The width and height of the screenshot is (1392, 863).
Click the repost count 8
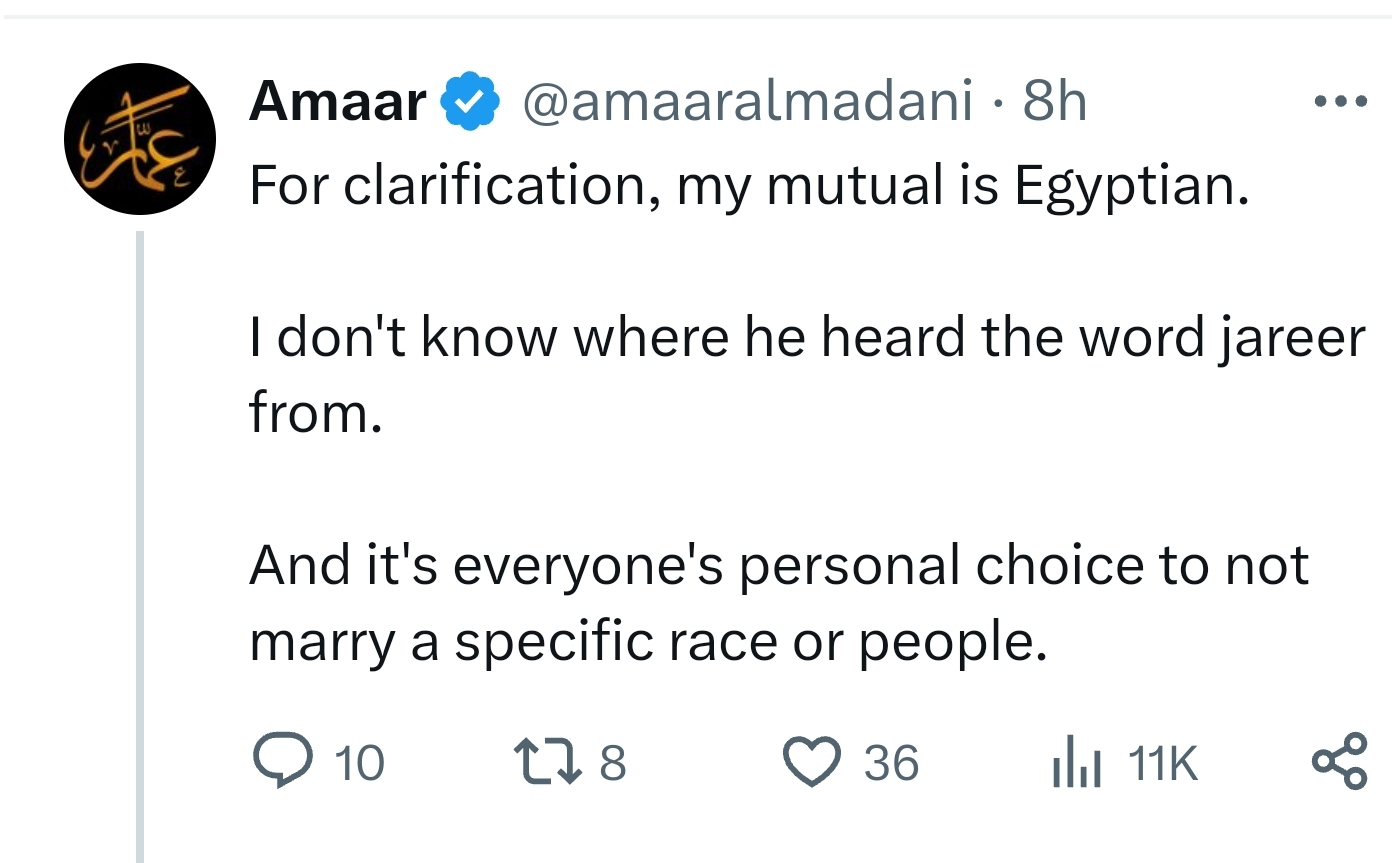tap(613, 764)
